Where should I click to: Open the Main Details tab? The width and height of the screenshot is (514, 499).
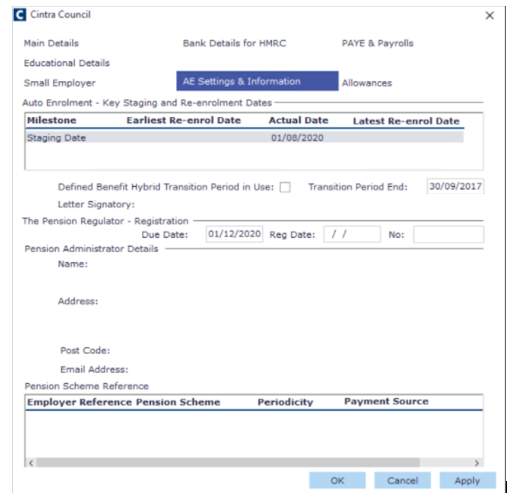coord(51,43)
